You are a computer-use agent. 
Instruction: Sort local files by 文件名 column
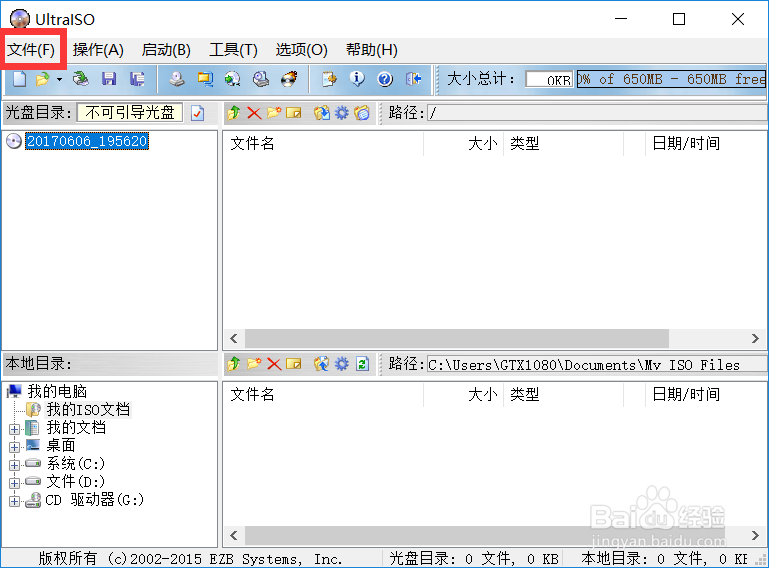click(324, 394)
